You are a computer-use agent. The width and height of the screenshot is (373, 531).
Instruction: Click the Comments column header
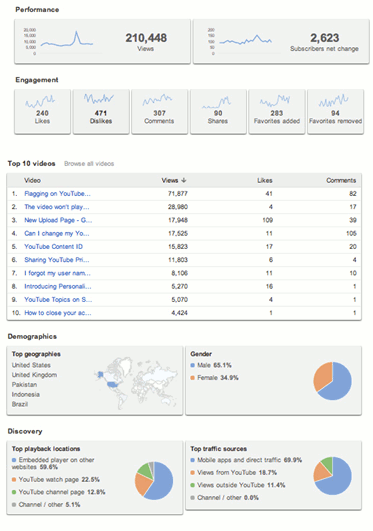tap(341, 180)
